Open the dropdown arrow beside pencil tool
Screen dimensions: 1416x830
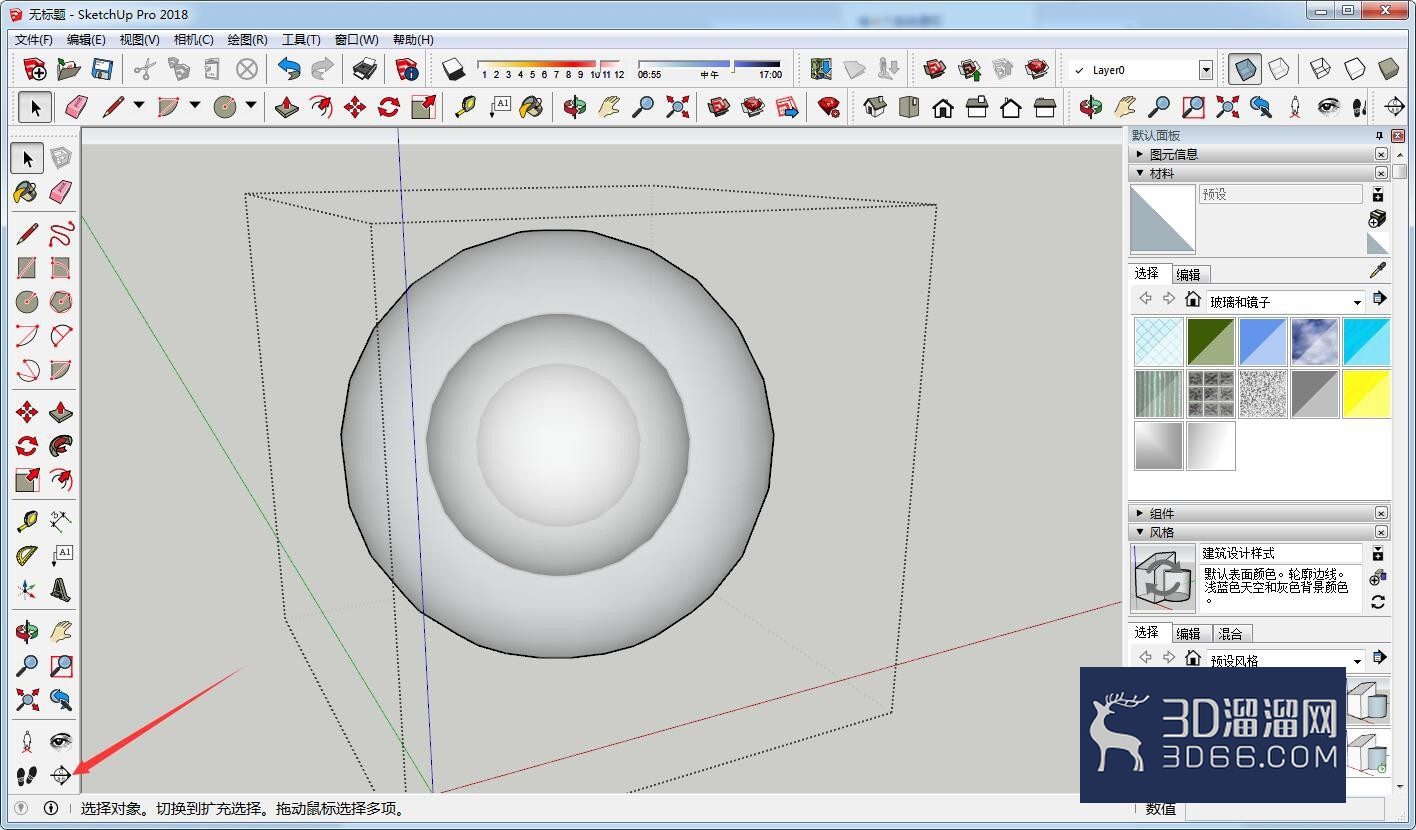(x=139, y=106)
